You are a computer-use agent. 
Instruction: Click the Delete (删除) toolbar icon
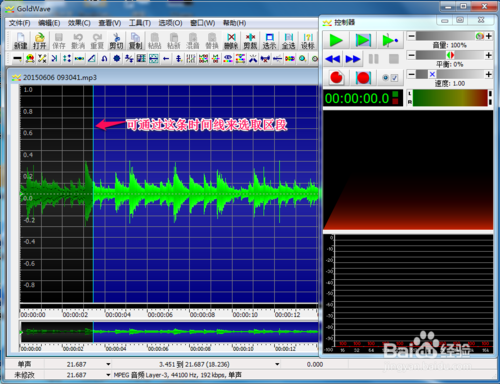coord(231,41)
